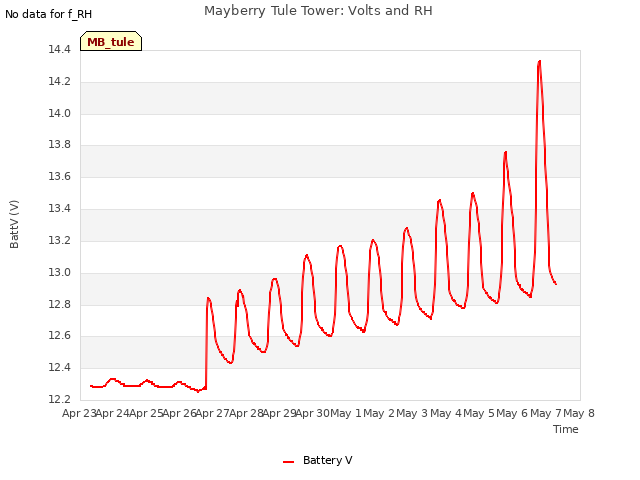Click the 'No data for f_RH' notice
This screenshot has height=480, width=640.
click(x=49, y=14)
